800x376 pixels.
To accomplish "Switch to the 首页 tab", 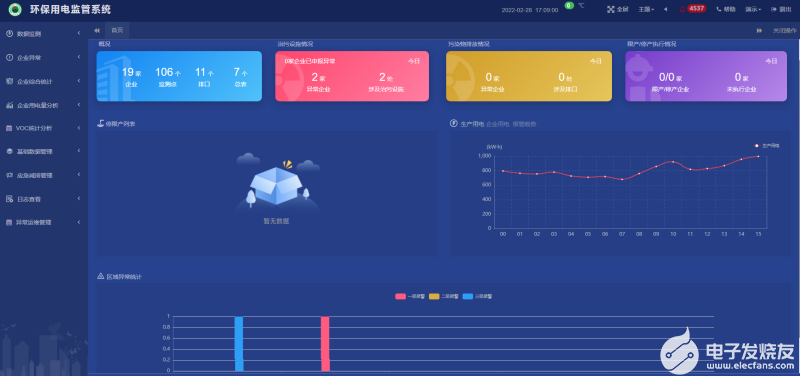I will tap(117, 31).
